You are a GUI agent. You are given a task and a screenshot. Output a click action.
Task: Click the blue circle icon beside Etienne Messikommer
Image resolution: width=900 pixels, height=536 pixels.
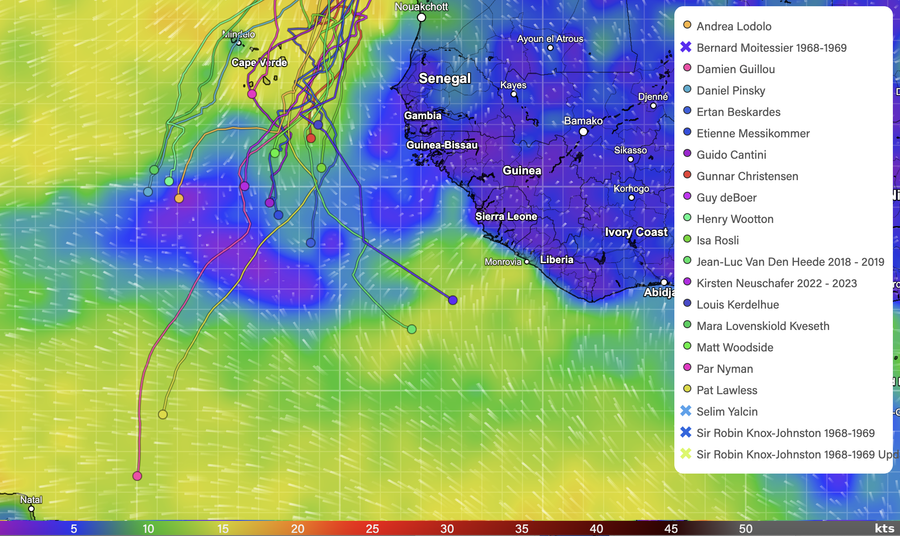(x=687, y=133)
